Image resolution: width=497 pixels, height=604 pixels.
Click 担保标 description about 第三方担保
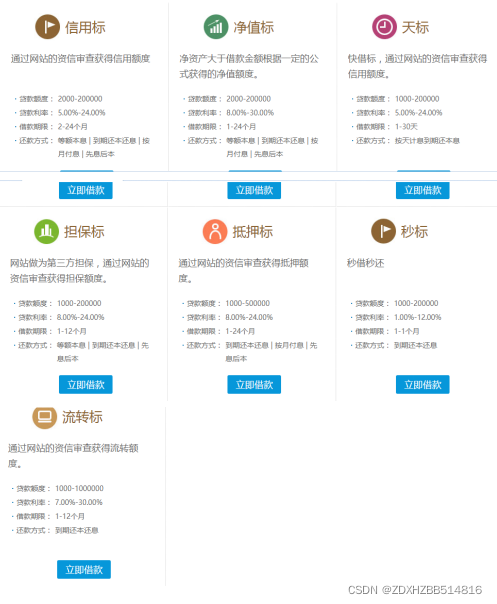pos(79,271)
